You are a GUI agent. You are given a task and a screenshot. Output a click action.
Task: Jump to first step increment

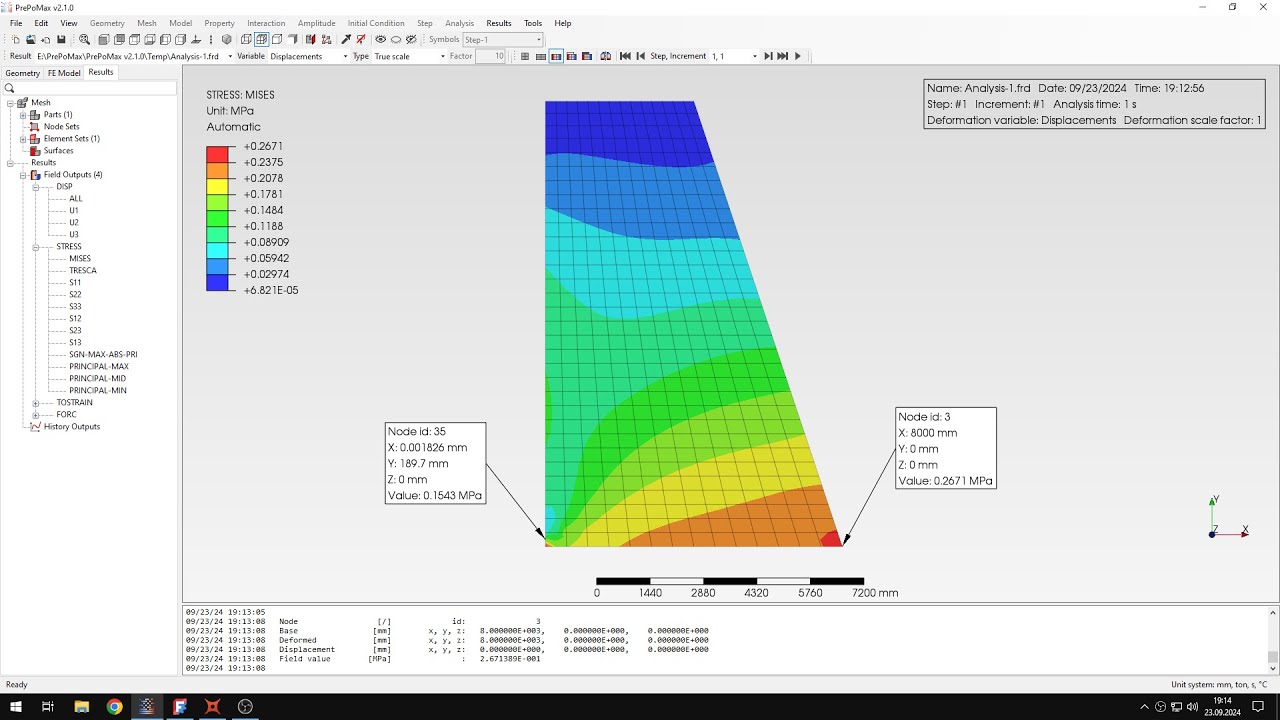point(625,56)
